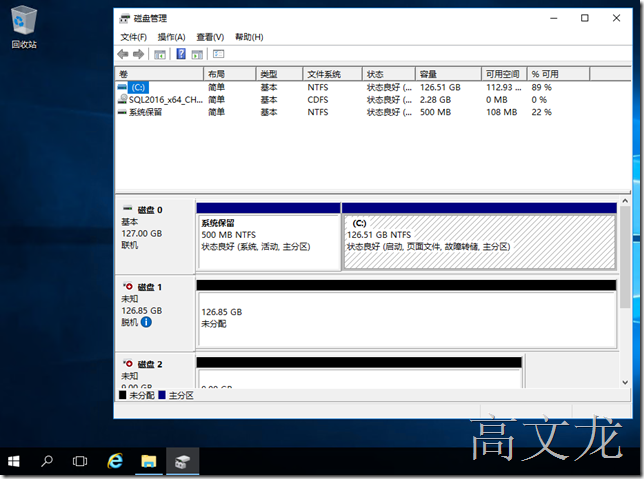This screenshot has height=479, width=644.
Task: Click the settings list toolbar icon
Action: coord(218,54)
